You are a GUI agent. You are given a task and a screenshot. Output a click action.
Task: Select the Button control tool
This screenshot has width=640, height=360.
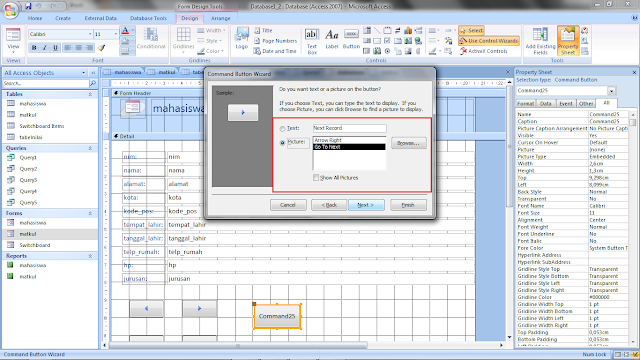coord(351,39)
